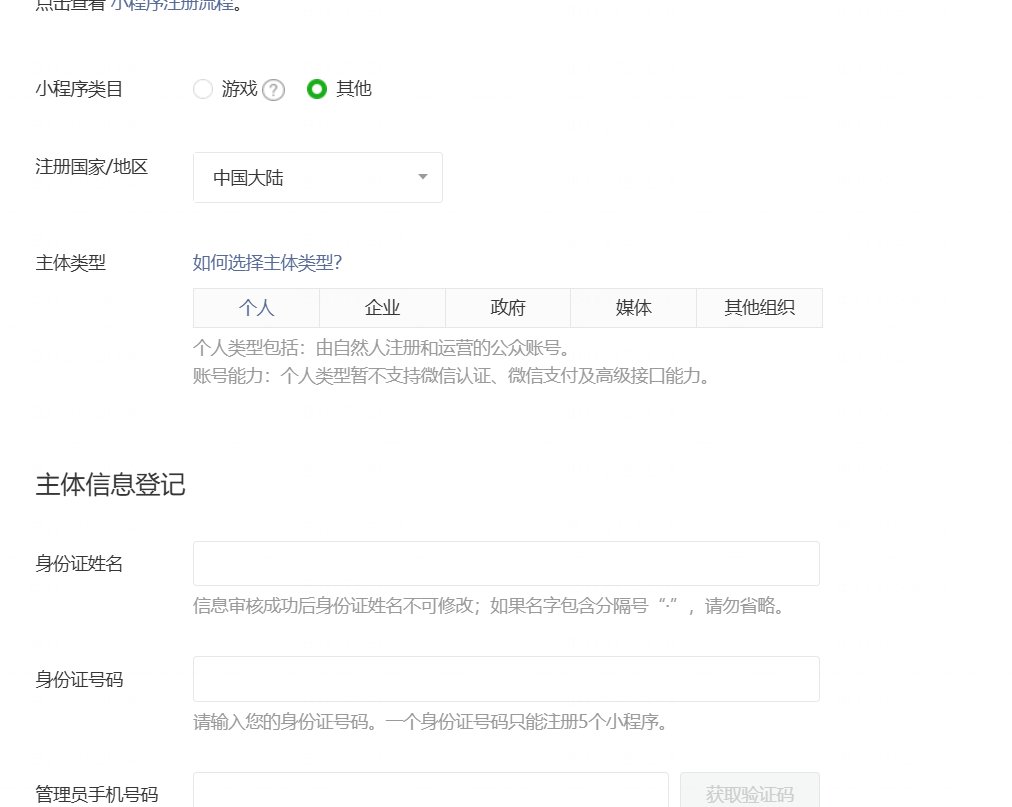Click the help question mark next to 游戏

pos(274,90)
